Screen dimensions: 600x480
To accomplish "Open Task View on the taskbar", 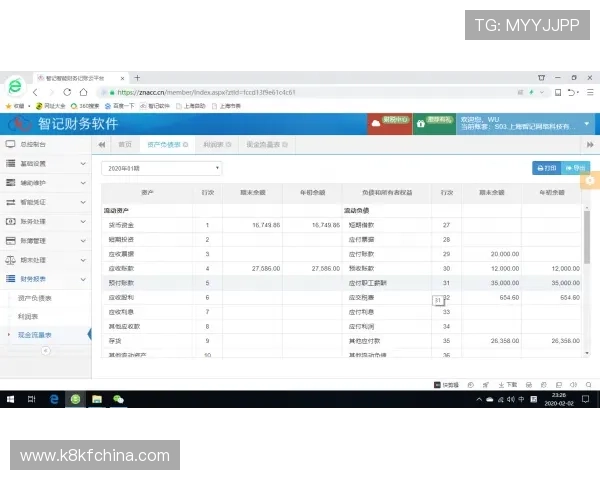I will (32, 399).
